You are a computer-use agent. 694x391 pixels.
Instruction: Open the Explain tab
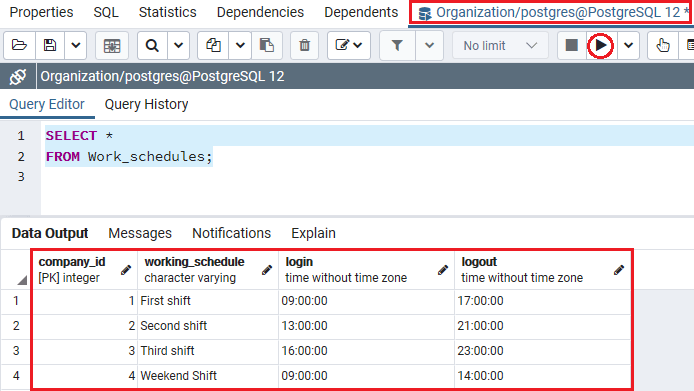(x=313, y=233)
